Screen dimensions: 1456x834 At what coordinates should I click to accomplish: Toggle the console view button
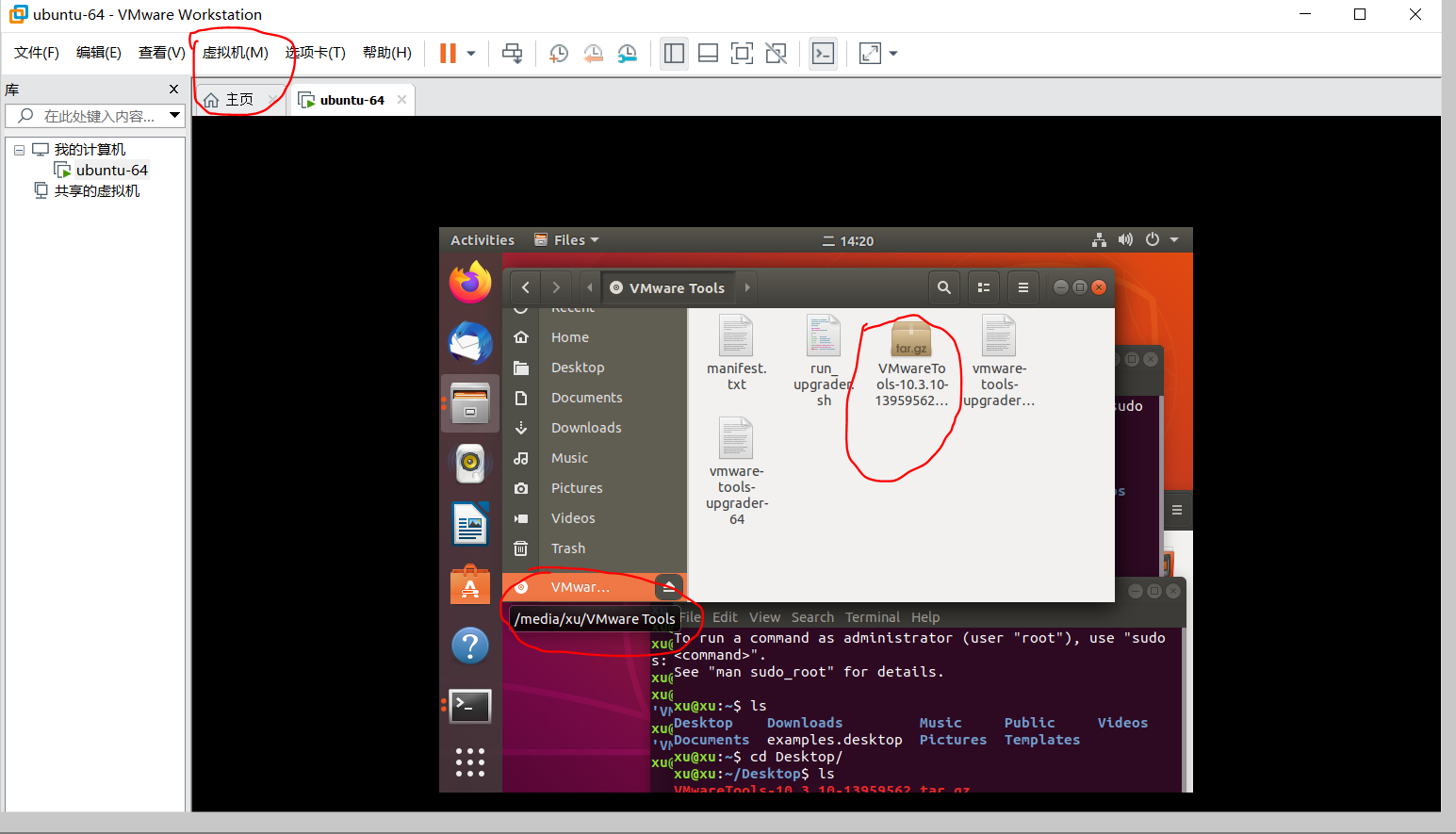point(823,54)
